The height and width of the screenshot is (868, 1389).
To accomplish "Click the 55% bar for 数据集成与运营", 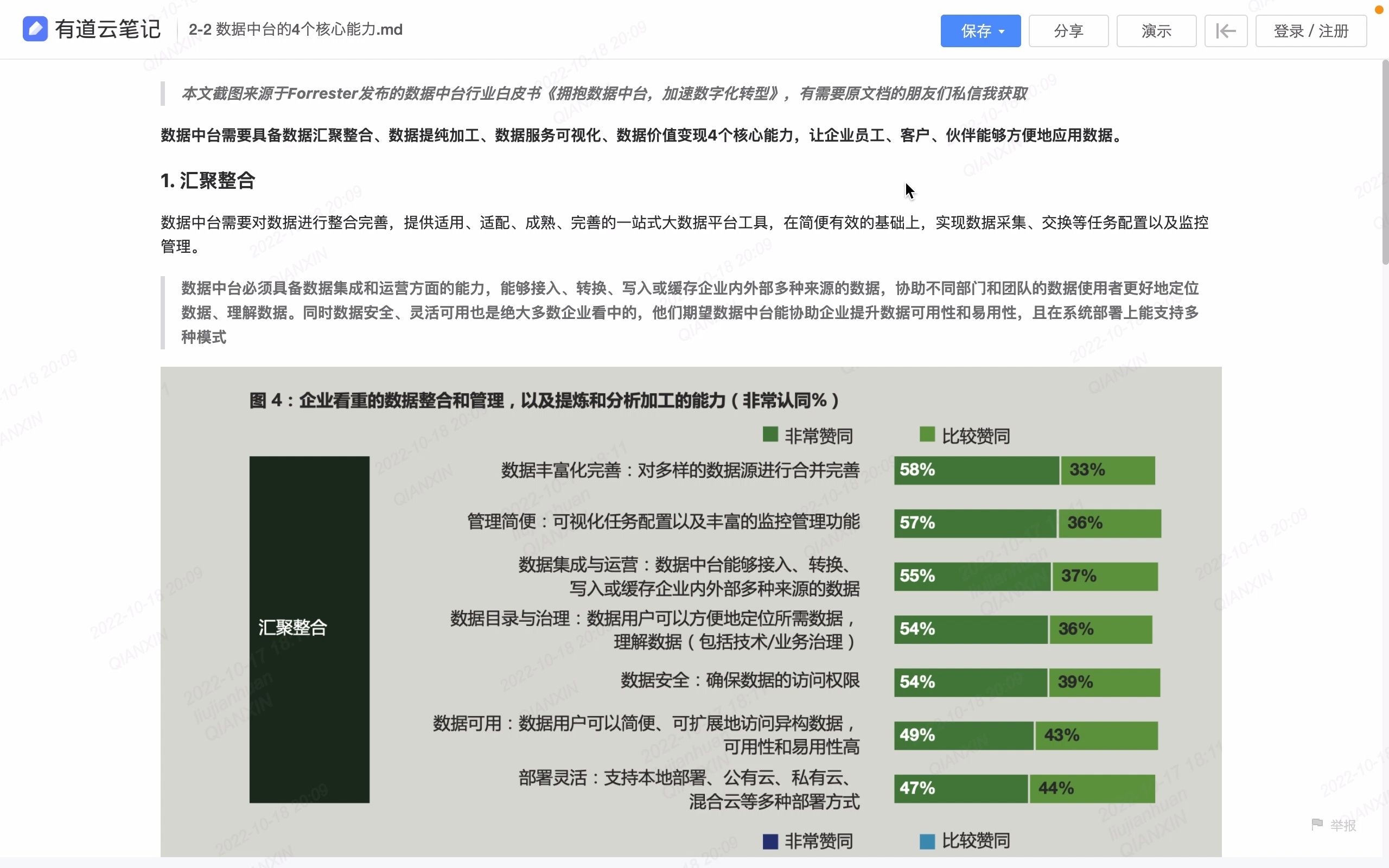I will (972, 576).
